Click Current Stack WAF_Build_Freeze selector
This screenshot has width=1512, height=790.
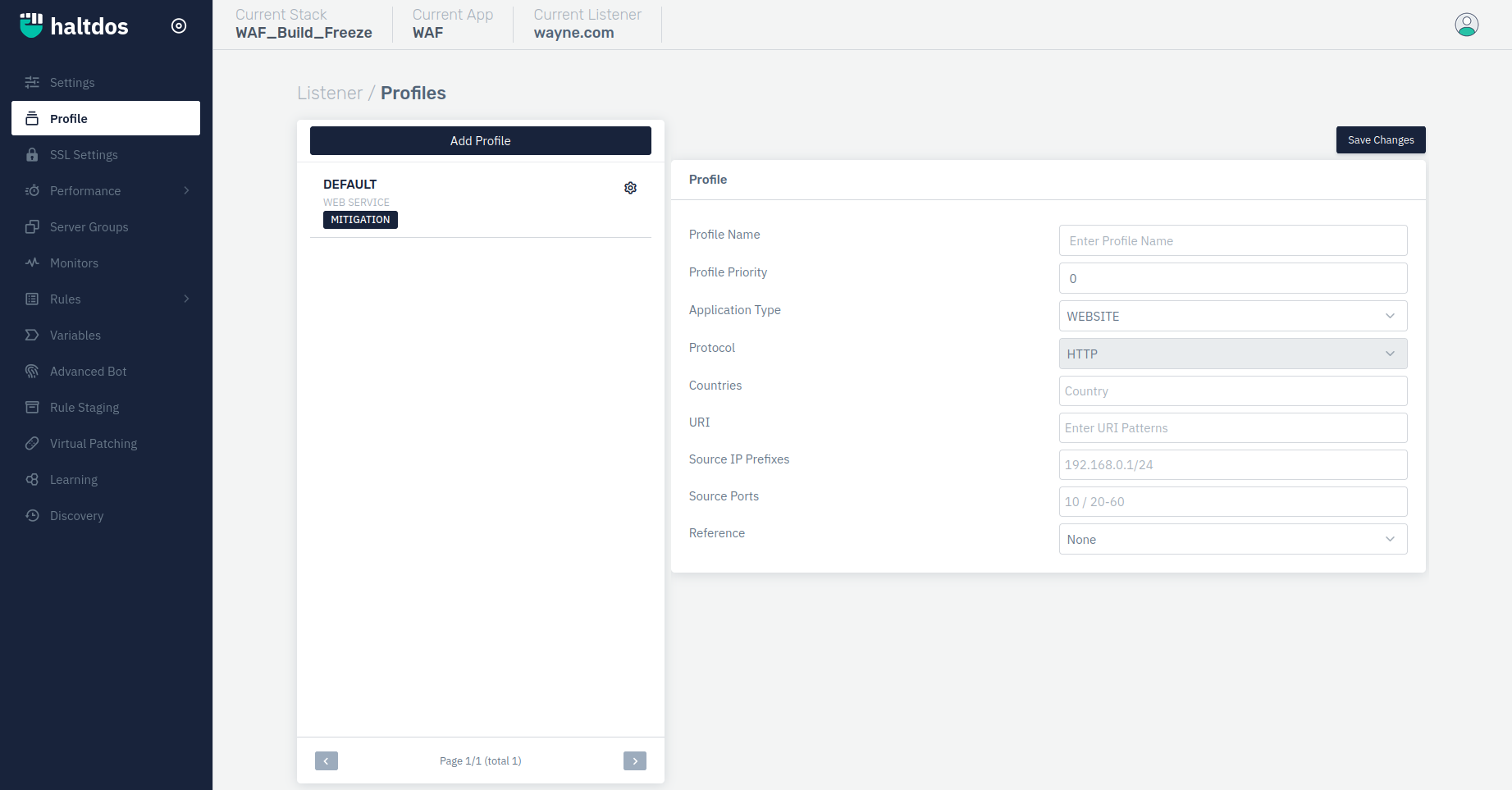click(304, 24)
